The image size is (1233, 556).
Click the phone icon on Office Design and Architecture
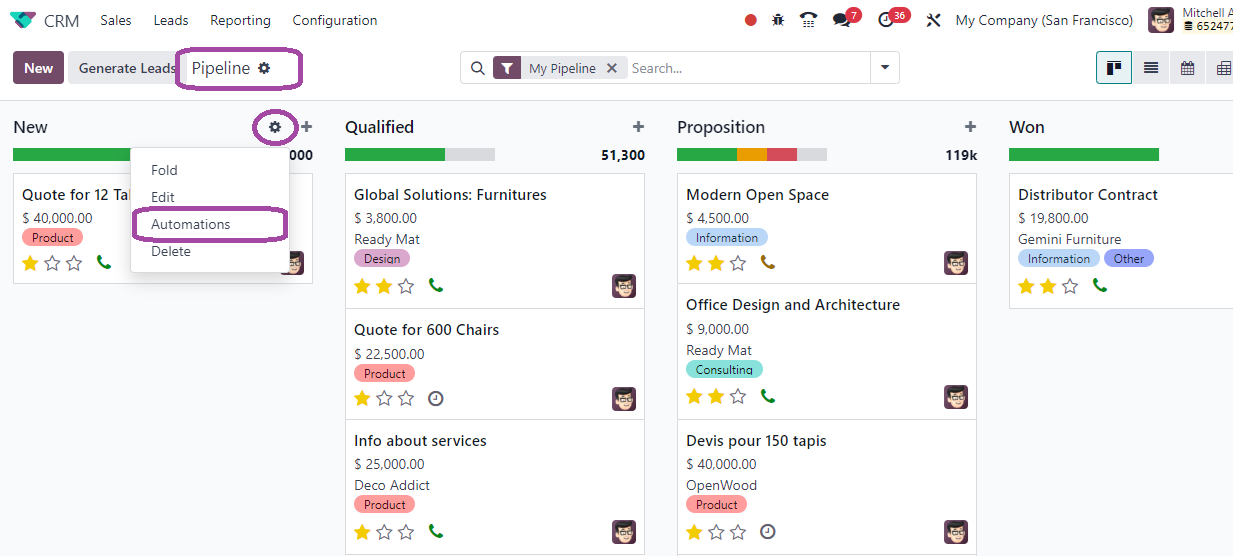pyautogui.click(x=767, y=396)
